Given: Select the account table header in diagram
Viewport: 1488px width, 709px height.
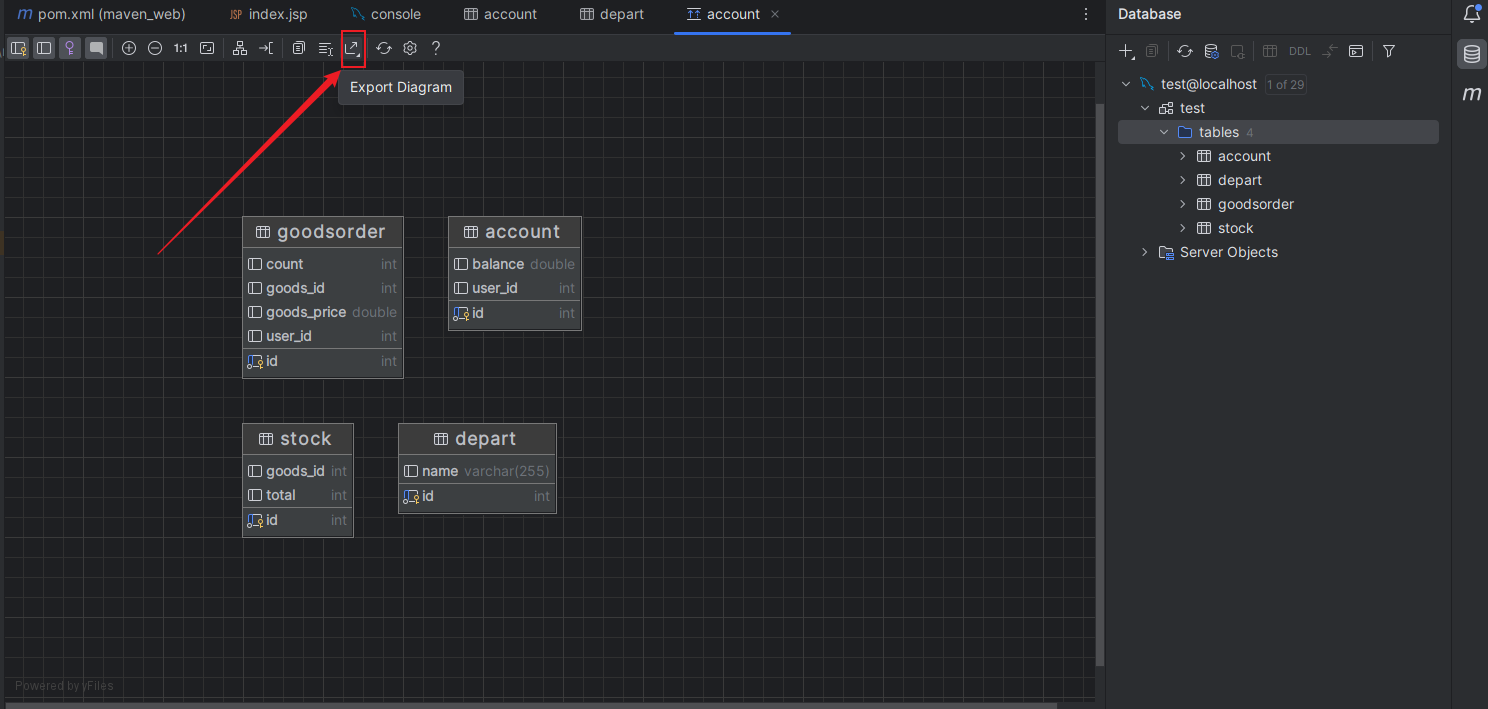Looking at the screenshot, I should tap(515, 232).
